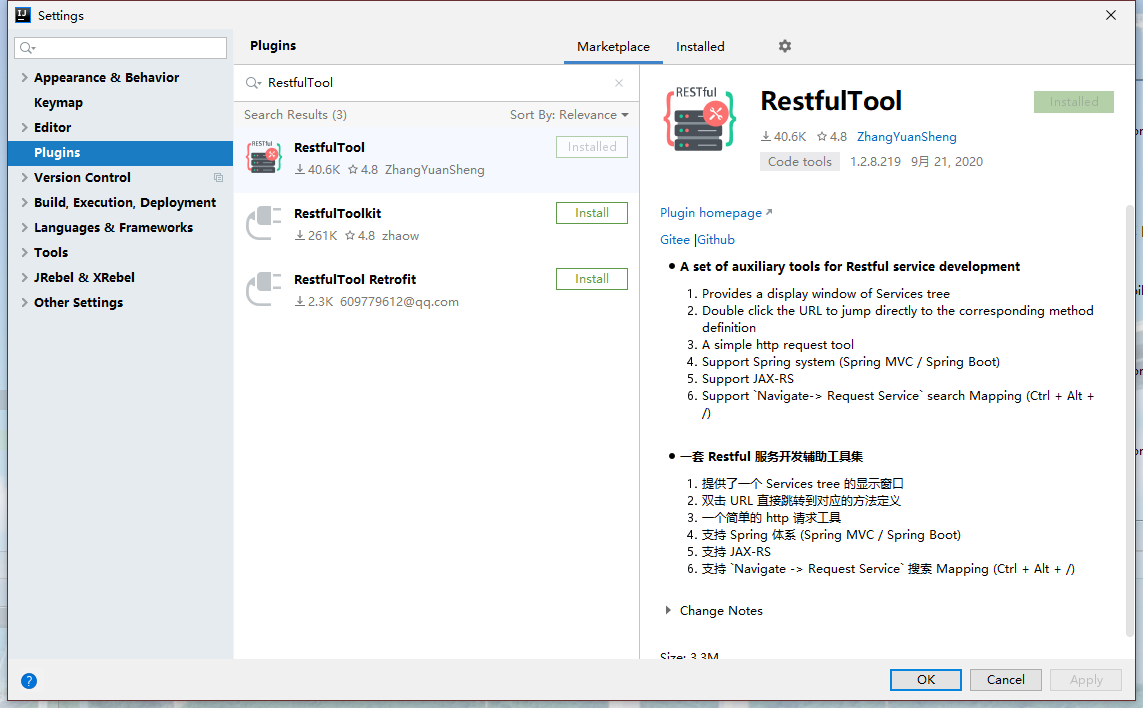Click the RestfulToolkit plugin icon
Screen dimensions: 1143x708
coord(264,224)
